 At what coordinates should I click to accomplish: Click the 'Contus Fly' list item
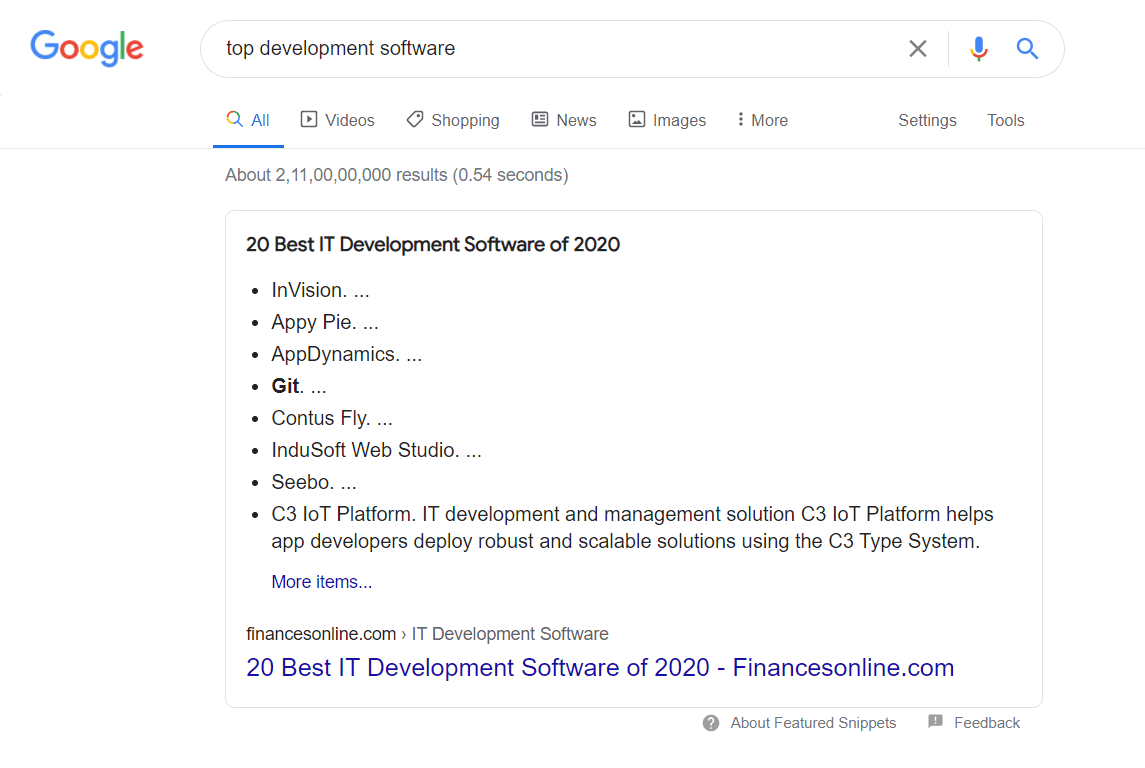tap(332, 418)
